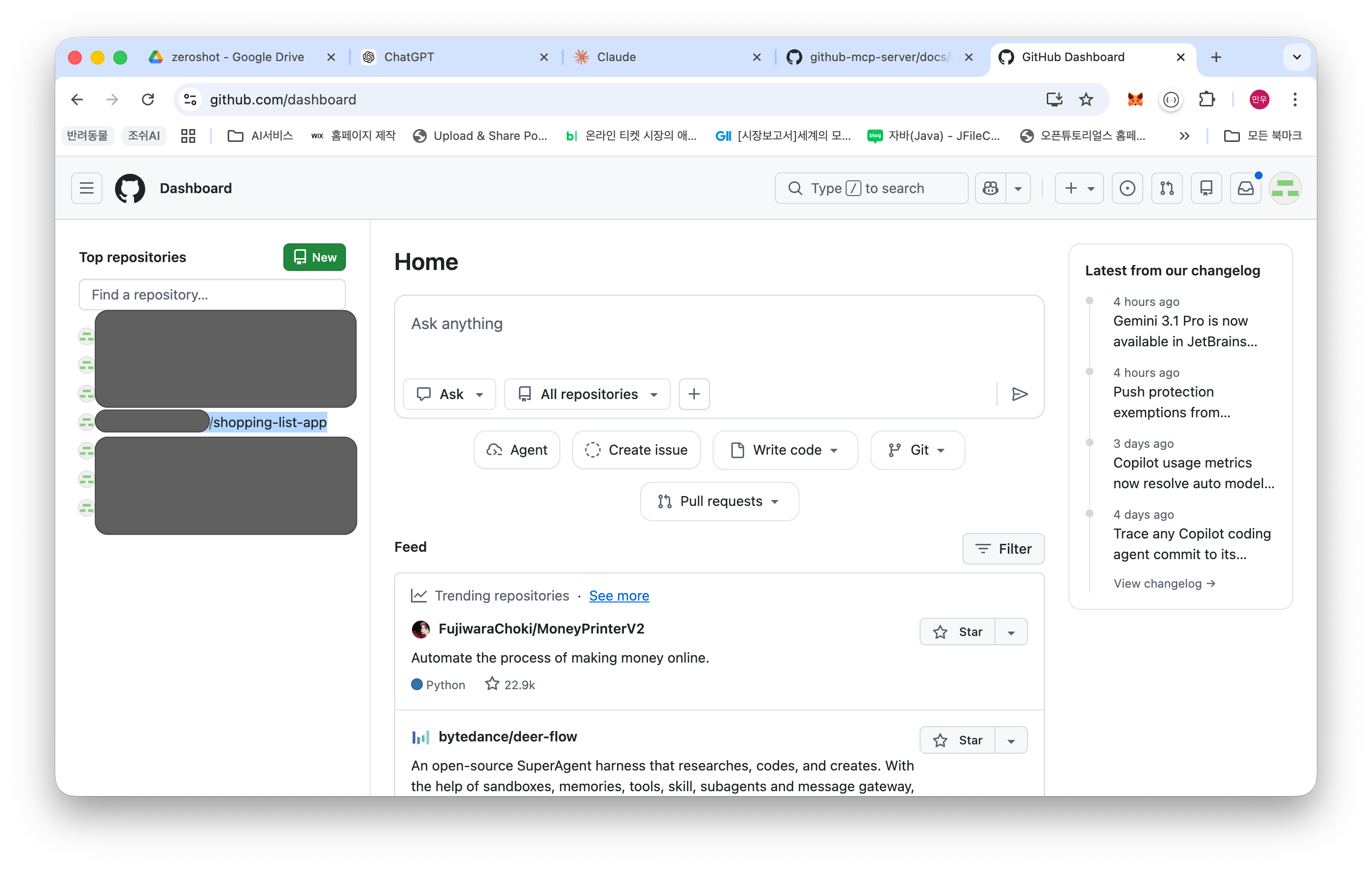Go back to the previous page
1372x869 pixels.
coord(77,100)
